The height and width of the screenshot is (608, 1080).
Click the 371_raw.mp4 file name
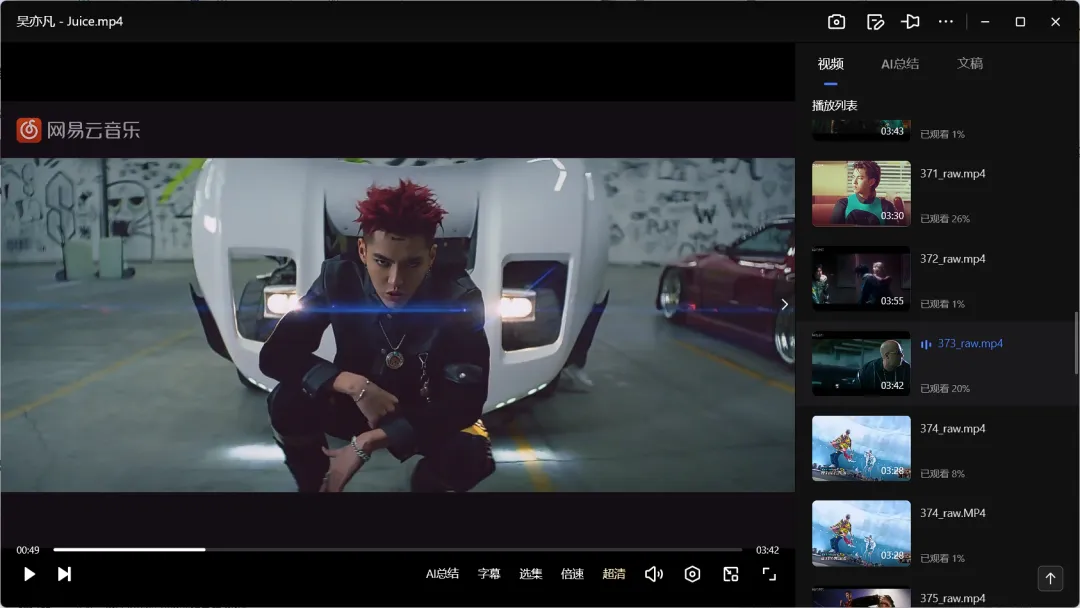[x=953, y=174]
